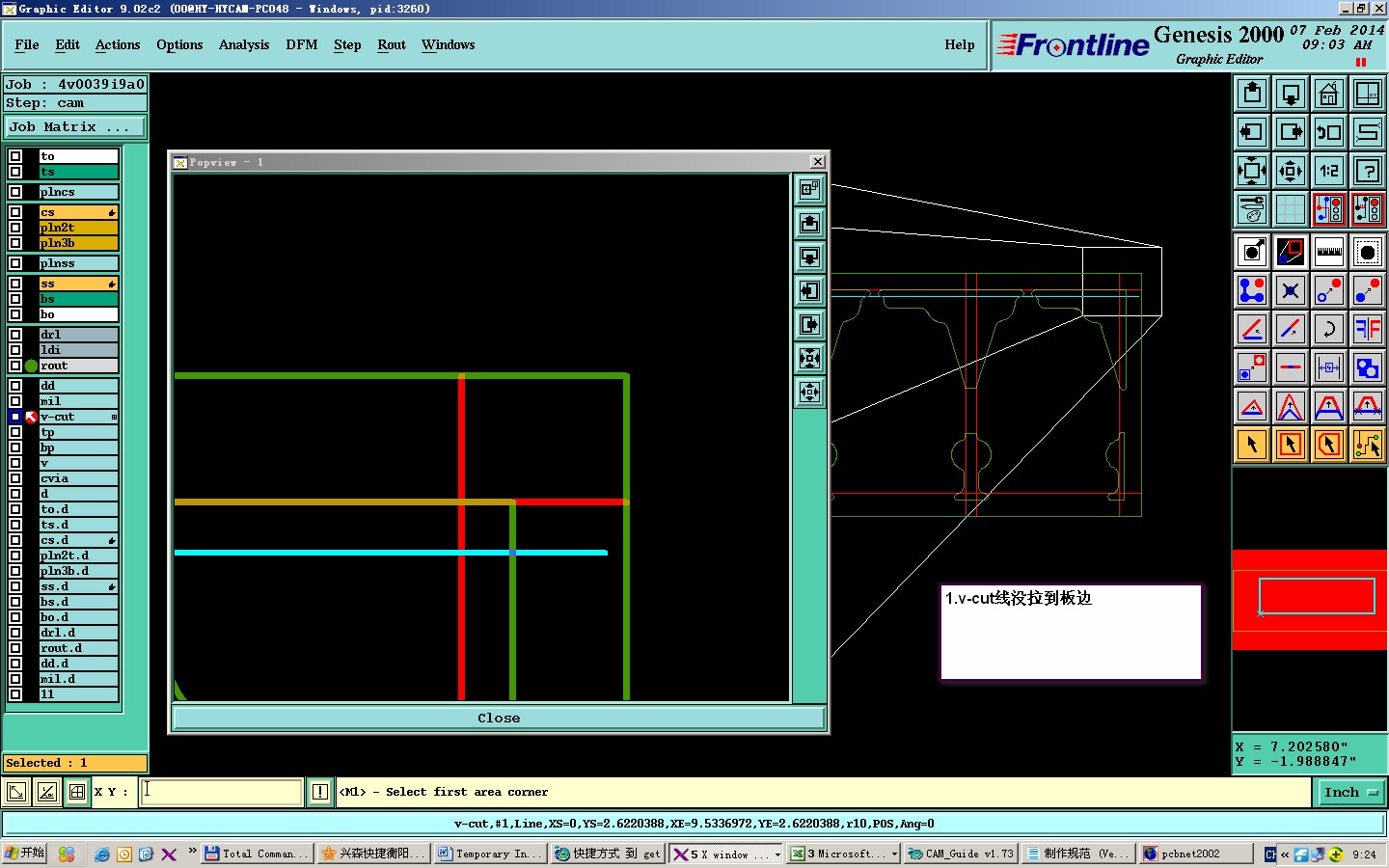Click the CAM_Guide v1.73 taskbar button
Image resolution: width=1389 pixels, height=868 pixels.
[x=961, y=854]
